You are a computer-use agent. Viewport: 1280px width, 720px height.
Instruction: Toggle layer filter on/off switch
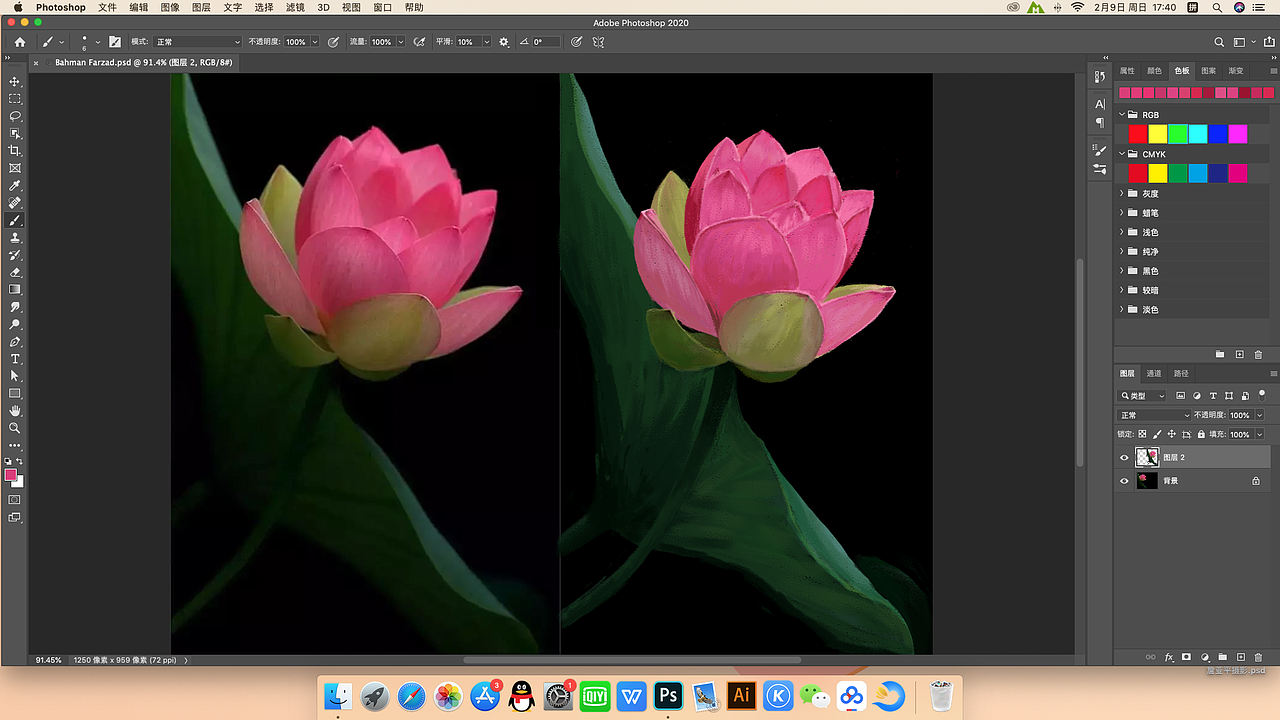click(x=1262, y=394)
